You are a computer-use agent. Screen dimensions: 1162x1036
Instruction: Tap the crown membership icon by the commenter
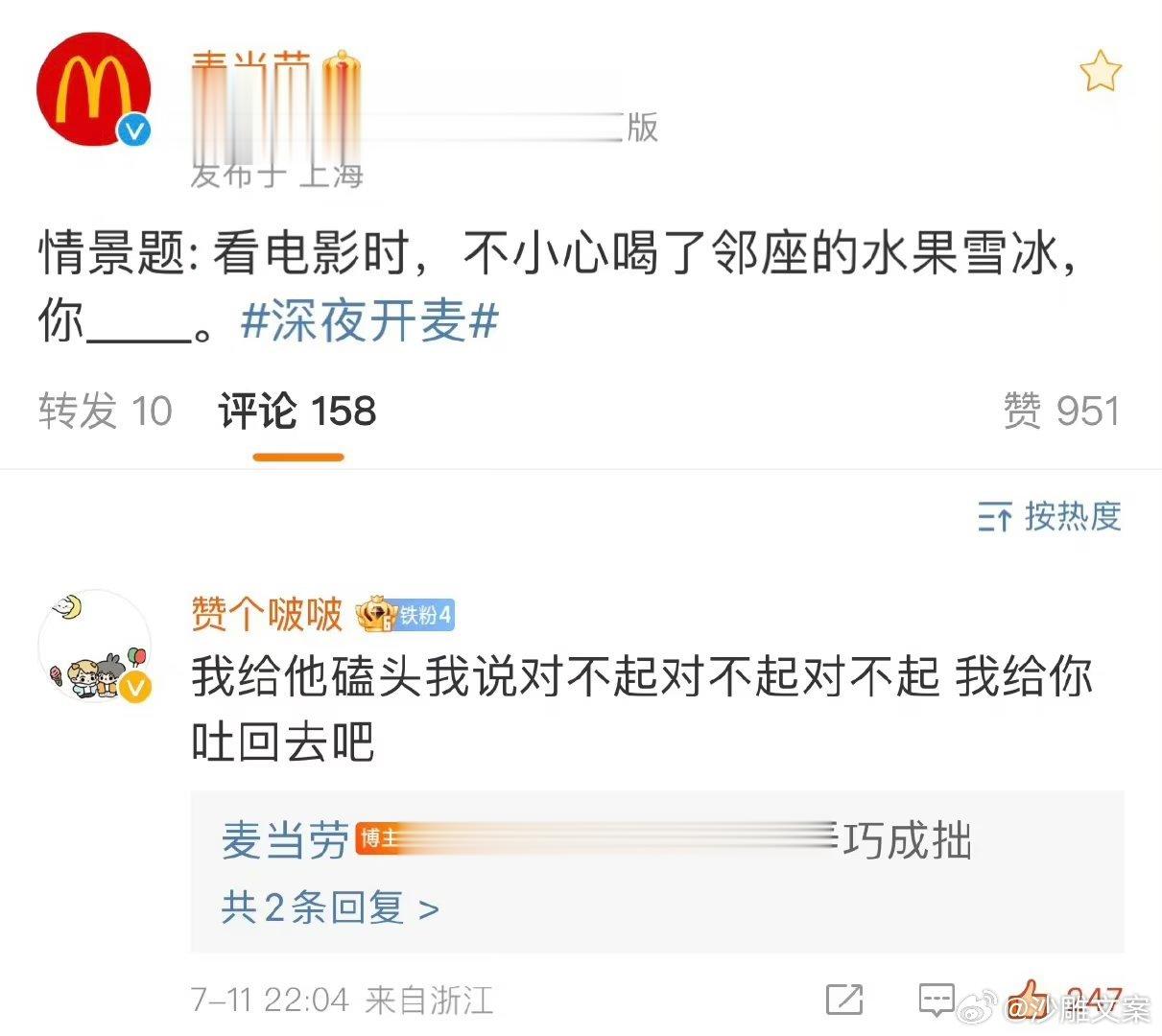coord(375,614)
